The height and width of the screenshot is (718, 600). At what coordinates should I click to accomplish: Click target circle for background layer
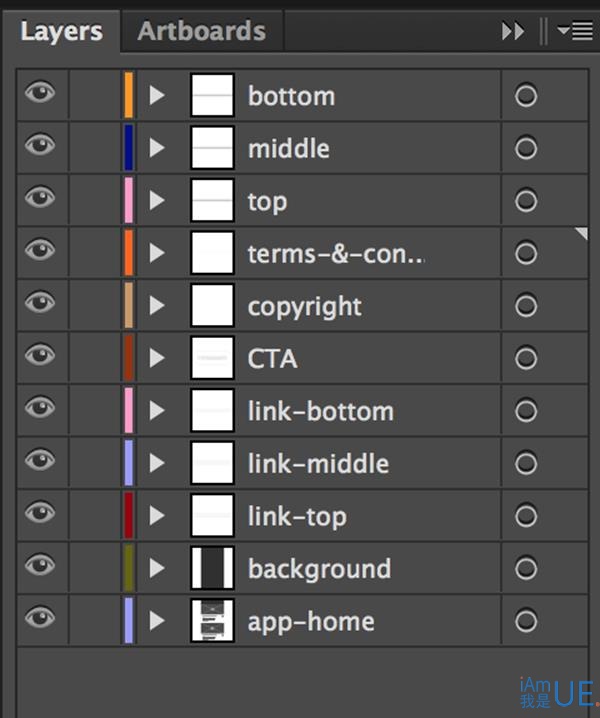coord(526,568)
